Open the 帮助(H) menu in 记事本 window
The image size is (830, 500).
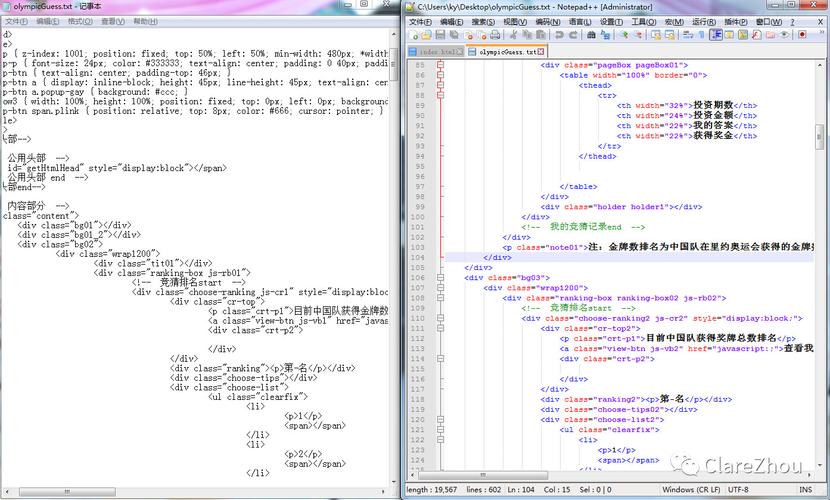[145, 22]
